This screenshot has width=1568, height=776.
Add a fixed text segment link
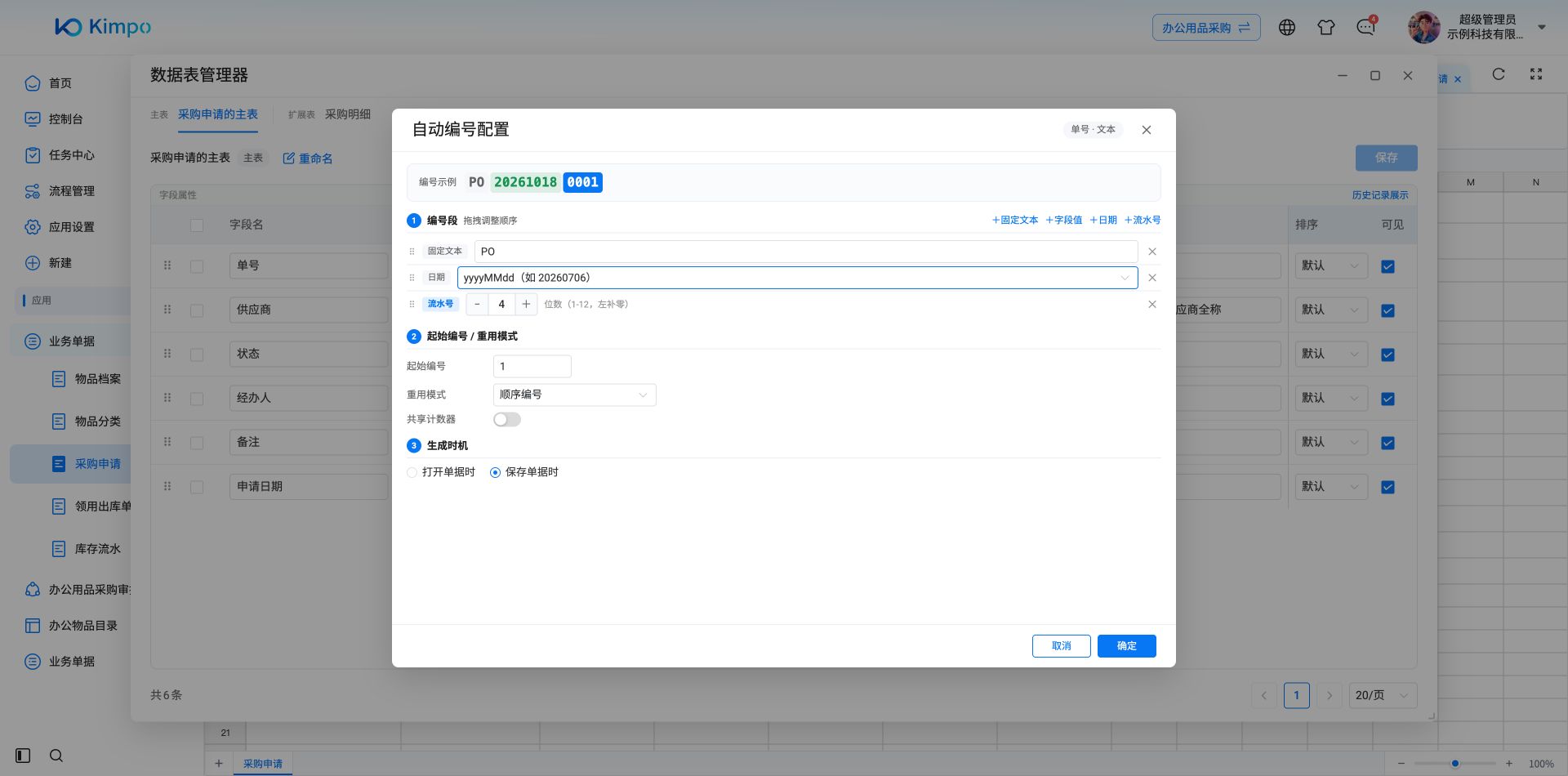coord(1015,221)
